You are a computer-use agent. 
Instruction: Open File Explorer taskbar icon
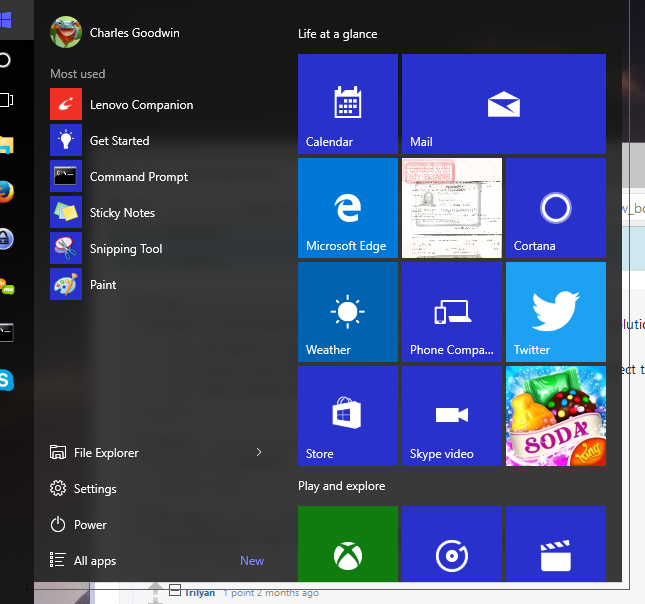(6, 145)
